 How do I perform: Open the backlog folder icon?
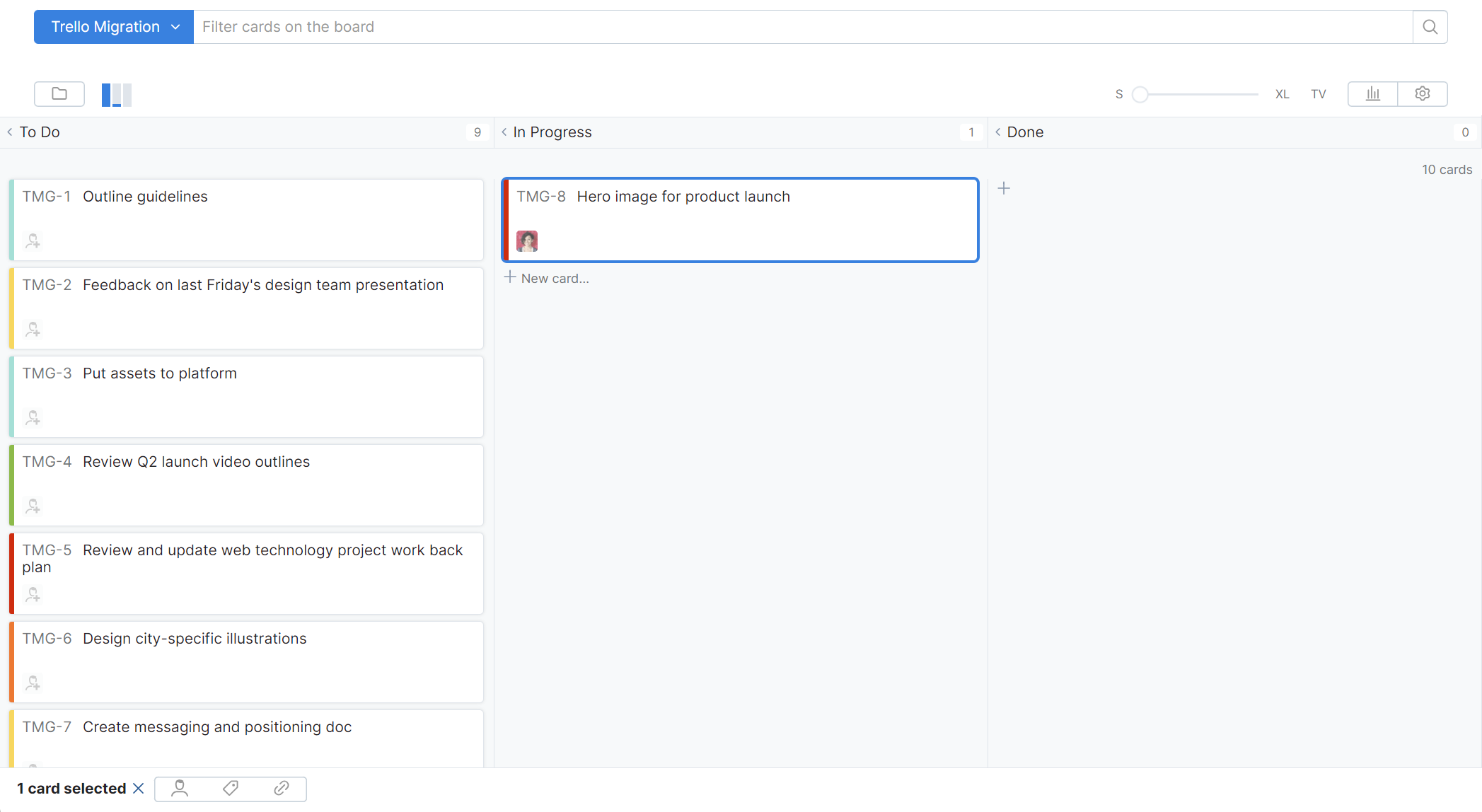59,93
